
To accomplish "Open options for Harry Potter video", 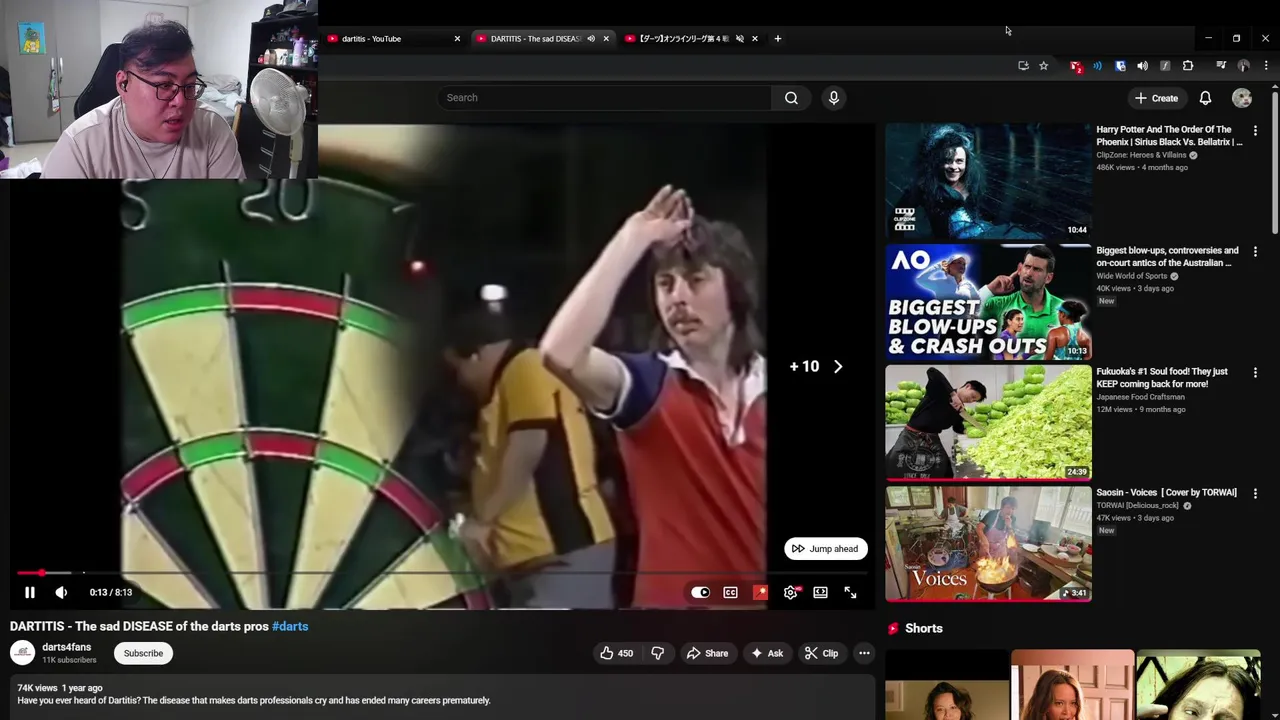I will (x=1255, y=131).
